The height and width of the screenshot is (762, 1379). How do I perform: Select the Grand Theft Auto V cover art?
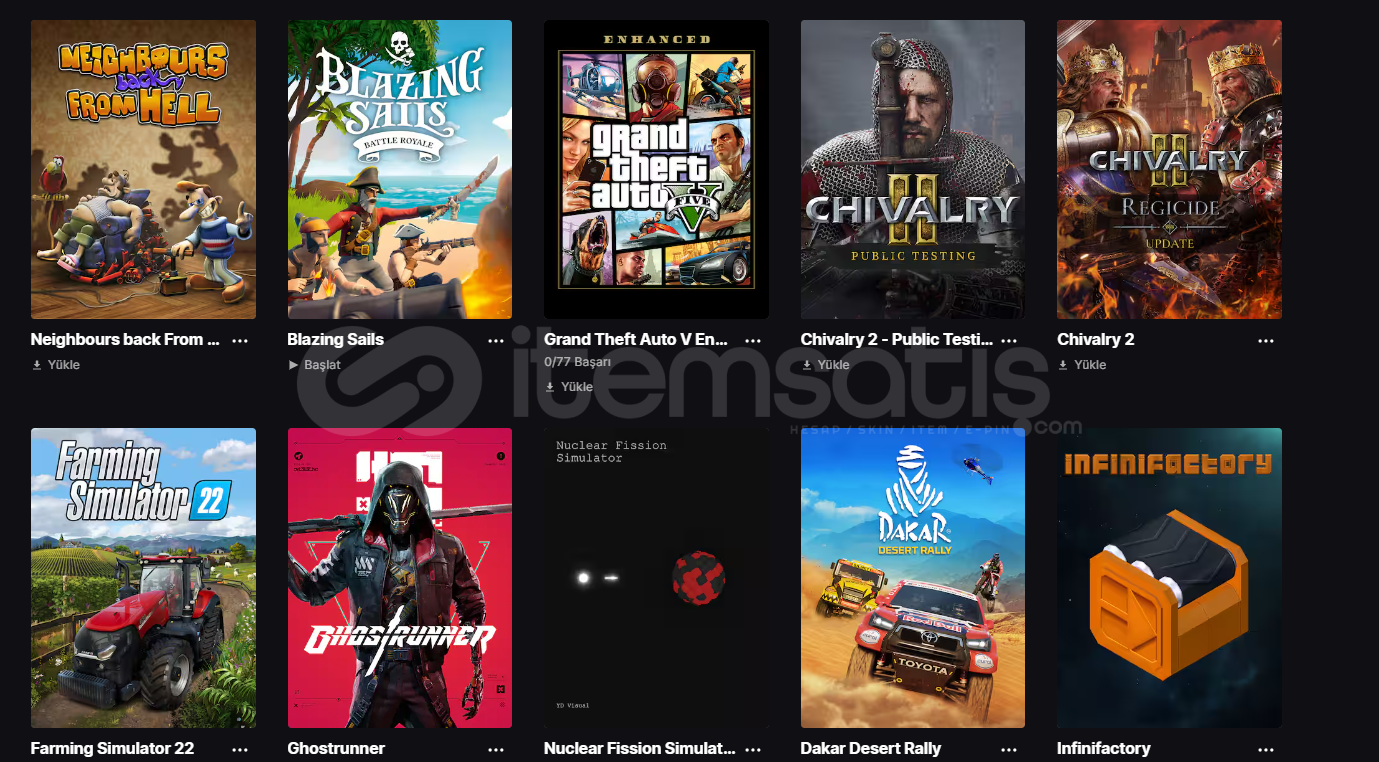pyautogui.click(x=656, y=169)
